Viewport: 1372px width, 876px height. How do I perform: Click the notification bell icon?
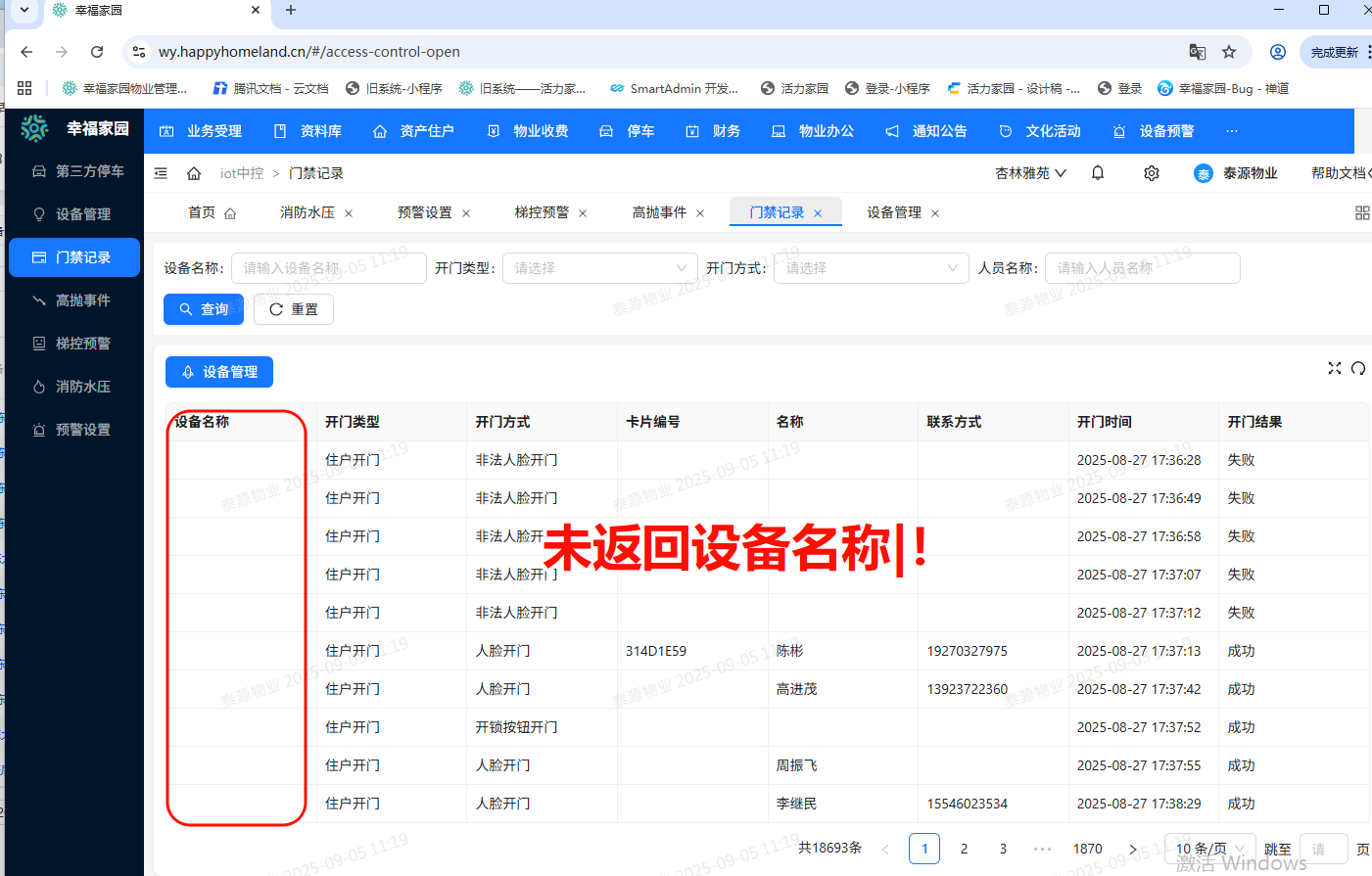[x=1098, y=173]
